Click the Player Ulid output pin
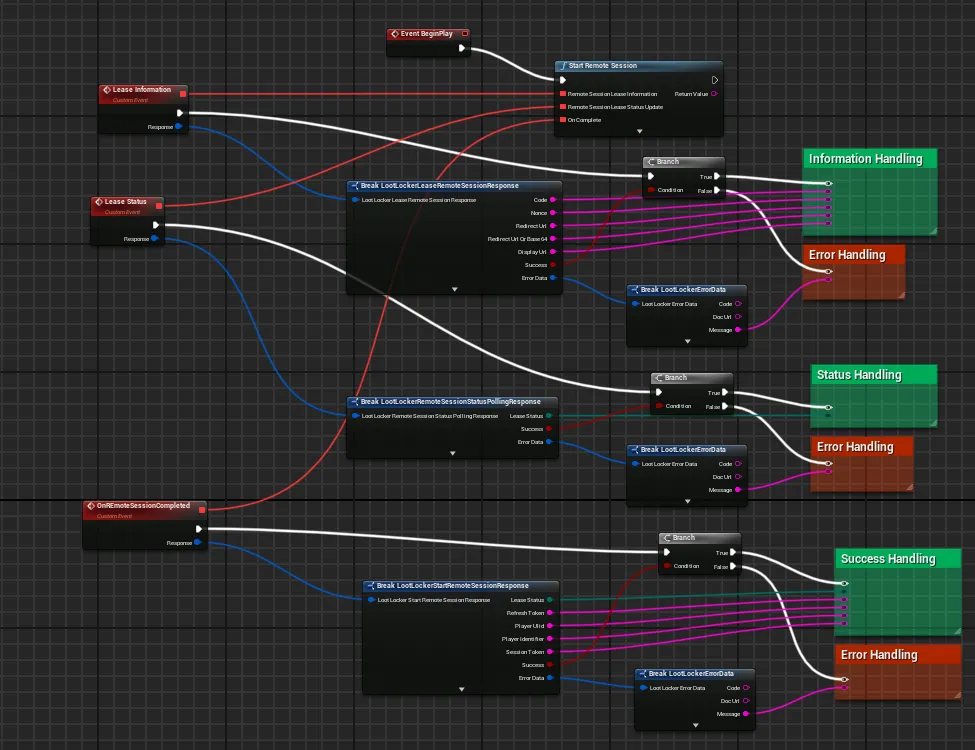 pos(550,626)
